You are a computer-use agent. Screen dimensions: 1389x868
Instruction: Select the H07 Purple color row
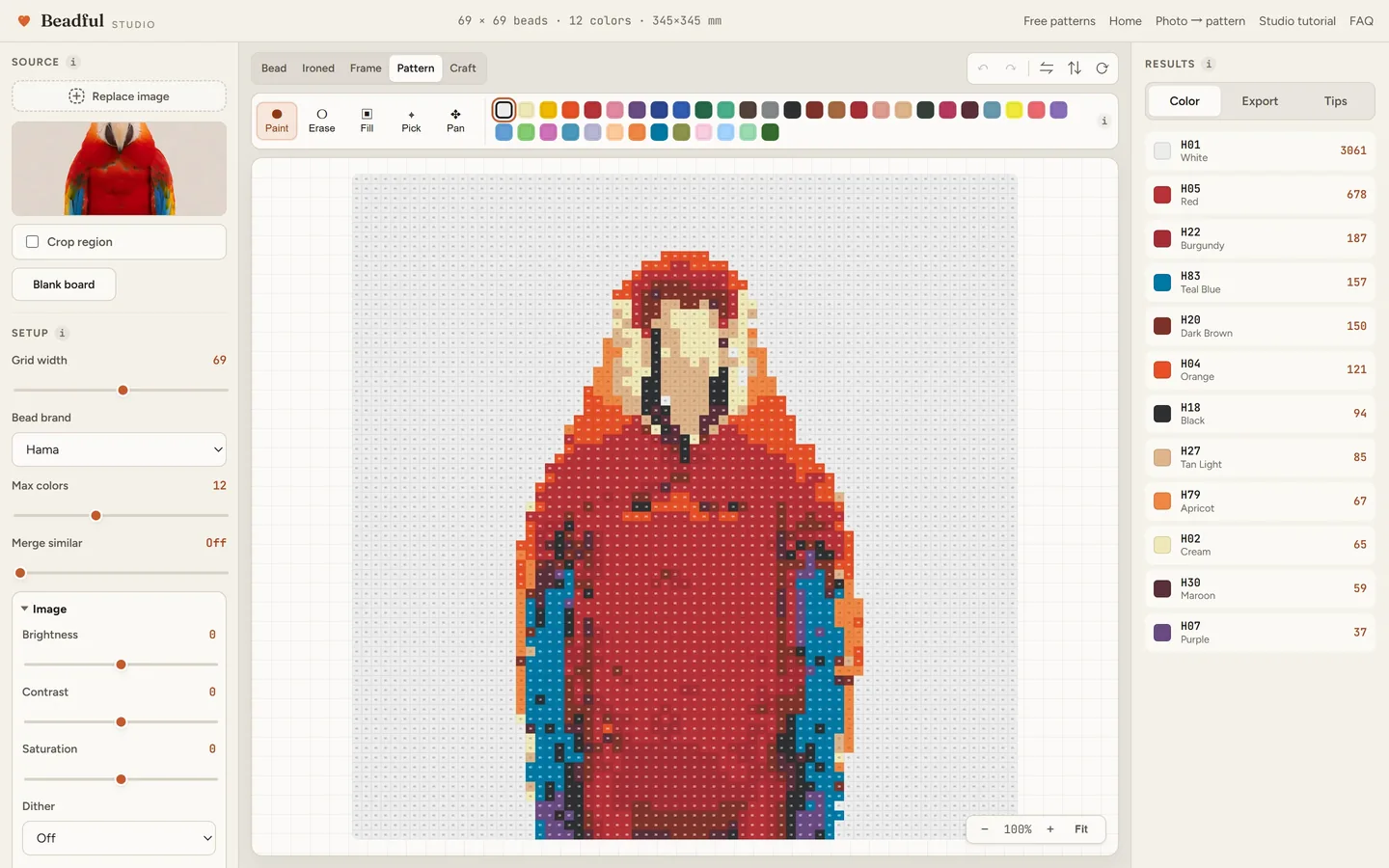(x=1260, y=633)
